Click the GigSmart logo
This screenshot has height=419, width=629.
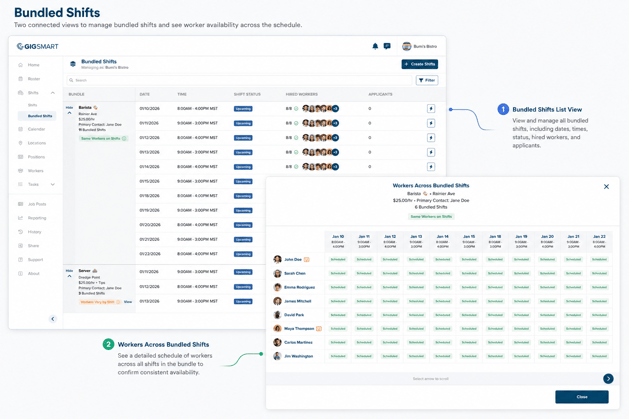(x=37, y=47)
